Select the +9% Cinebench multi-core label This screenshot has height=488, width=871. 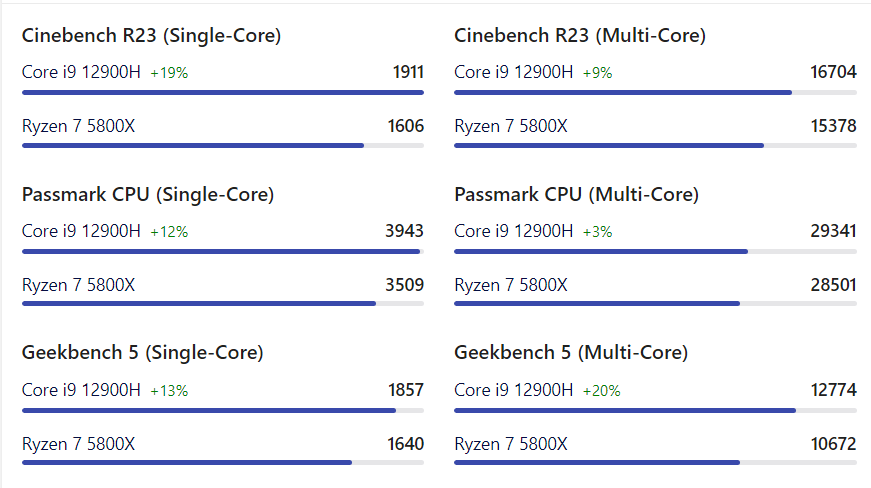[x=597, y=73]
